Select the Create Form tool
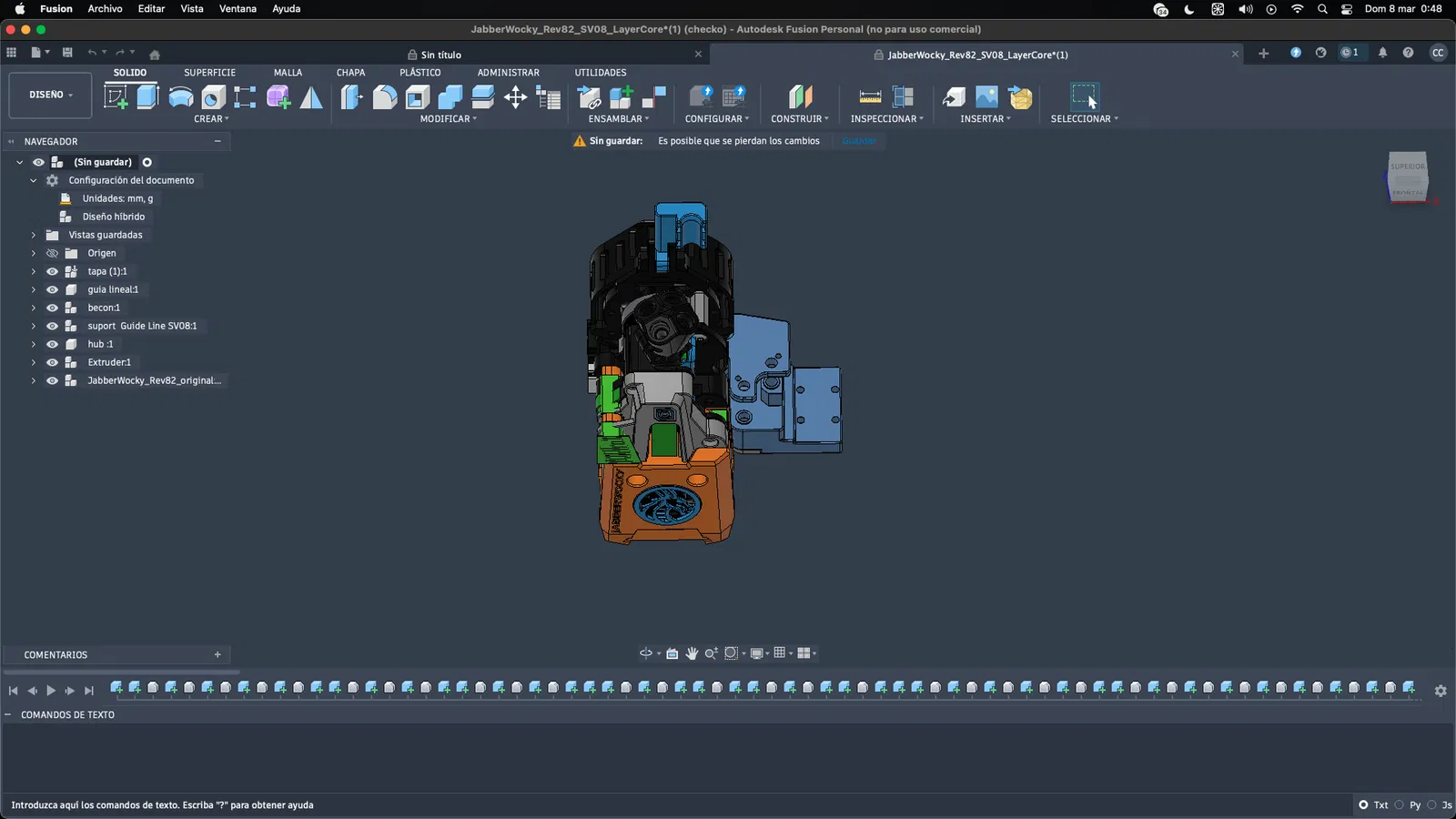Screen dimensions: 1456x819 pos(278,96)
